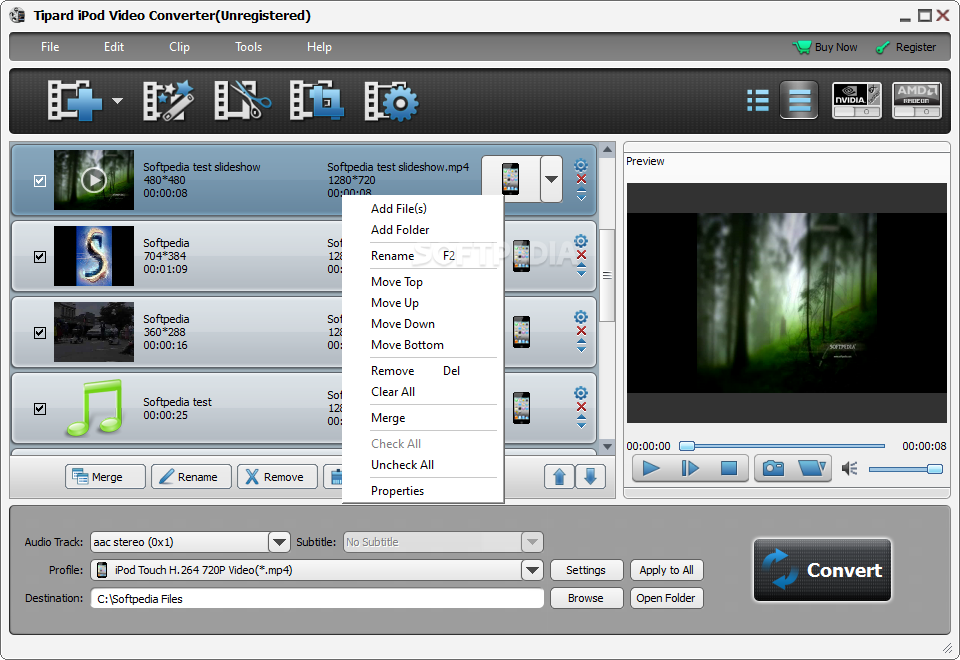Open the Preferences gear film icon
This screenshot has width=960, height=660.
391,101
